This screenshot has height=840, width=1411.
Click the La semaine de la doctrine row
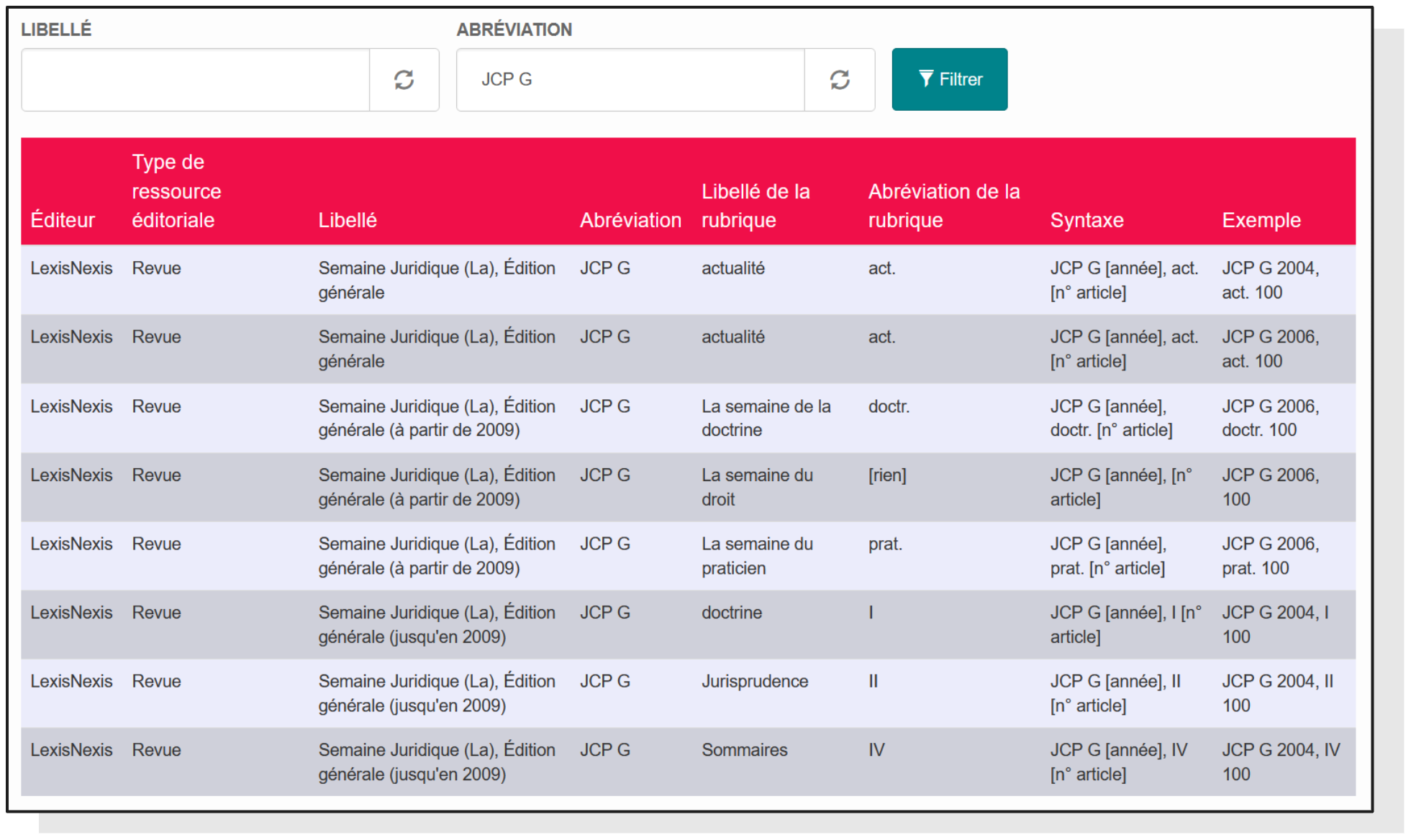pyautogui.click(x=648, y=417)
